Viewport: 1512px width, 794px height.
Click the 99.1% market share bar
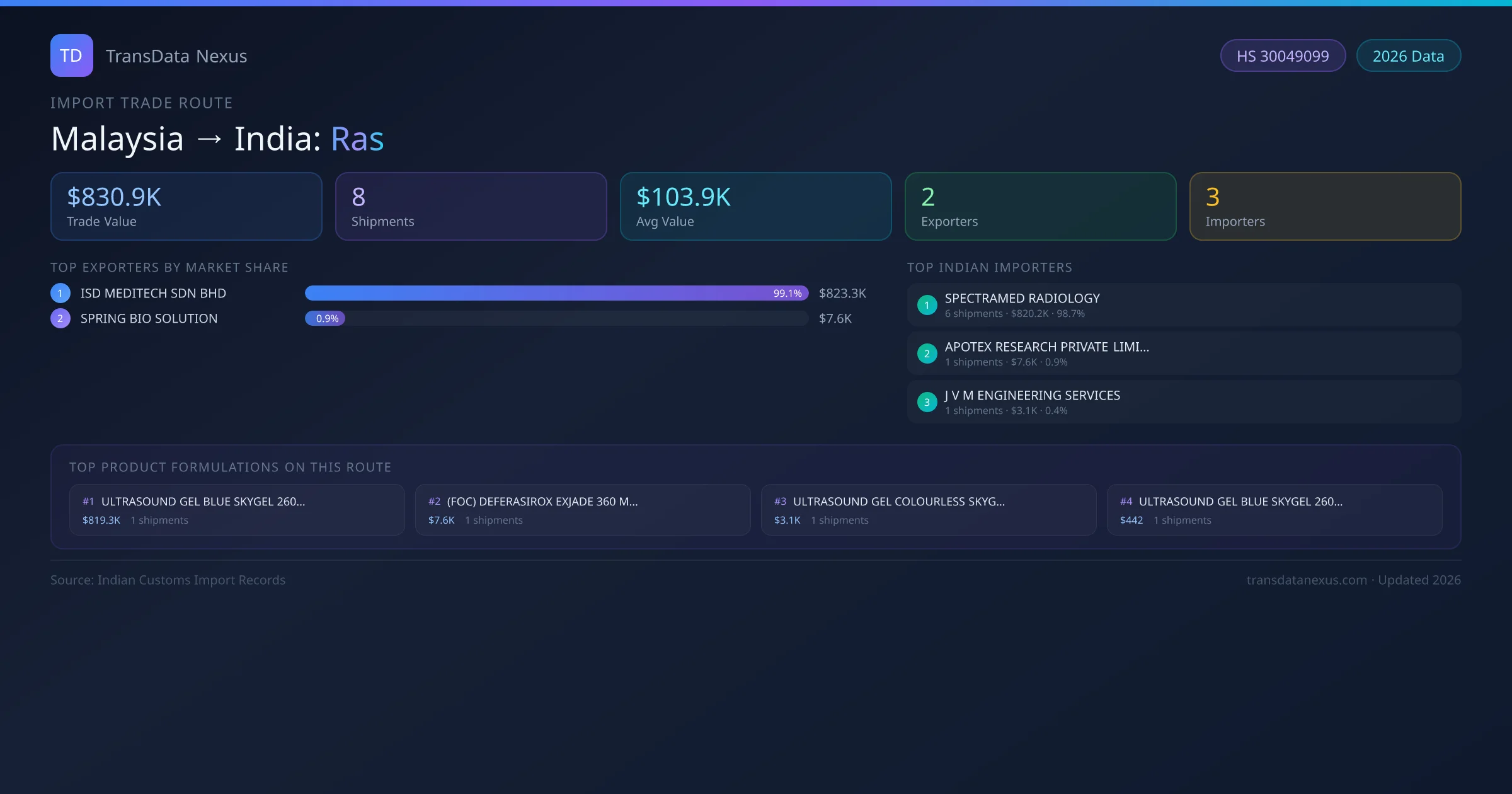coord(556,293)
